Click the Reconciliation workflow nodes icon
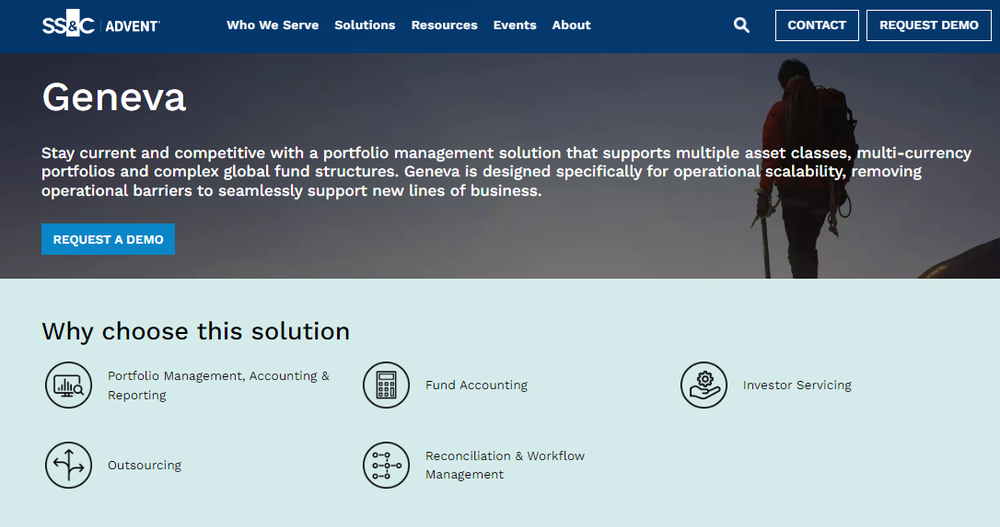The width and height of the screenshot is (1000, 527). coord(386,465)
